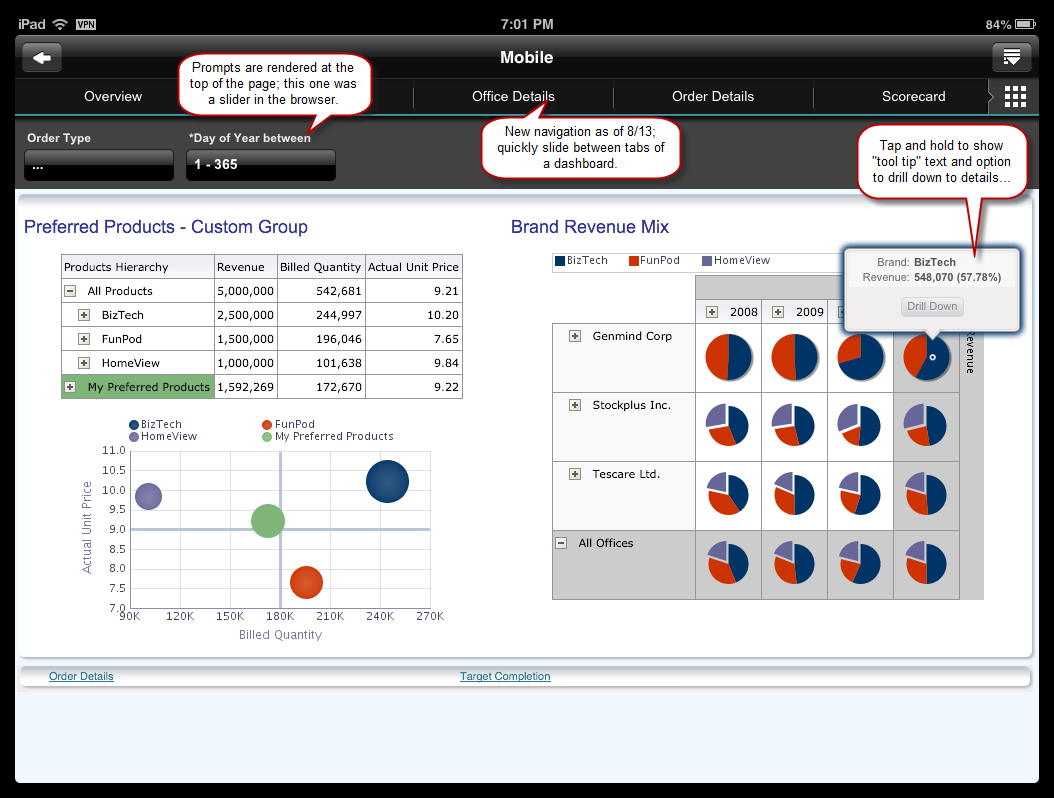Expand Genmind Corp in the pivot table
This screenshot has width=1054, height=798.
pos(575,336)
